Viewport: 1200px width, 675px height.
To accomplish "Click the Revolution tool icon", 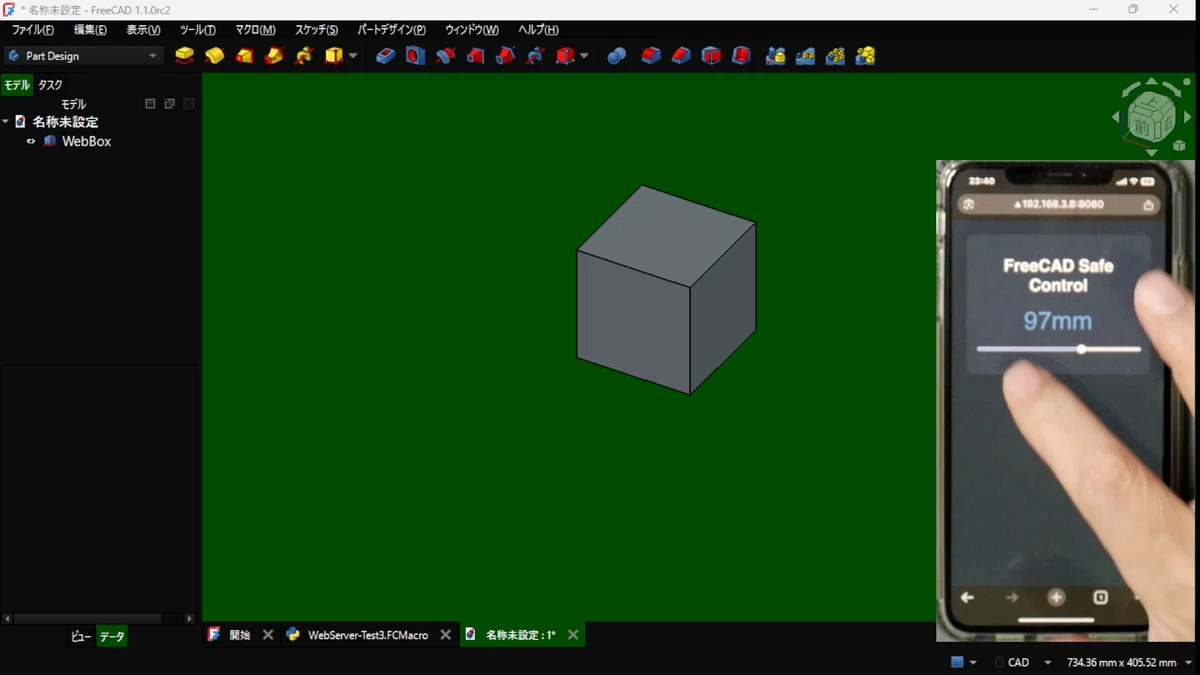I will pos(214,56).
